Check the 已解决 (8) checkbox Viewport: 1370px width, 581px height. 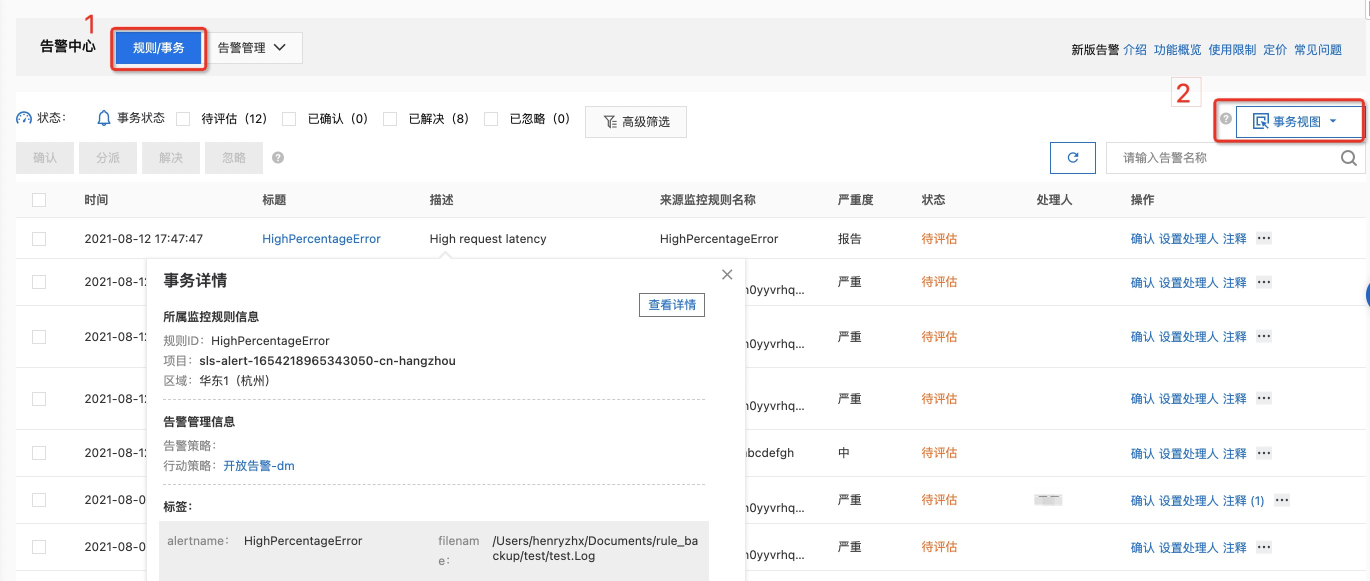coord(389,120)
